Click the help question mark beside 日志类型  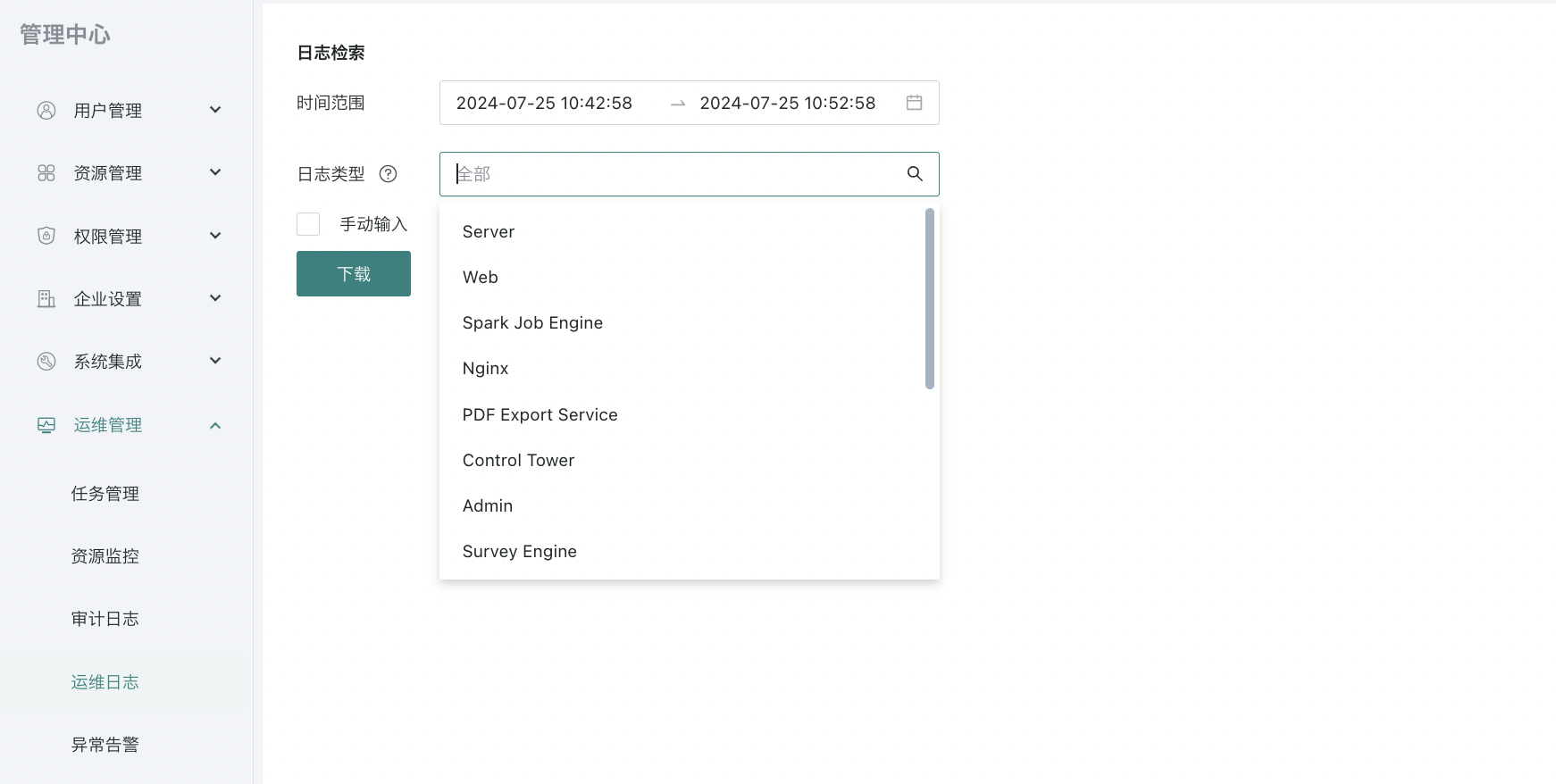click(388, 174)
